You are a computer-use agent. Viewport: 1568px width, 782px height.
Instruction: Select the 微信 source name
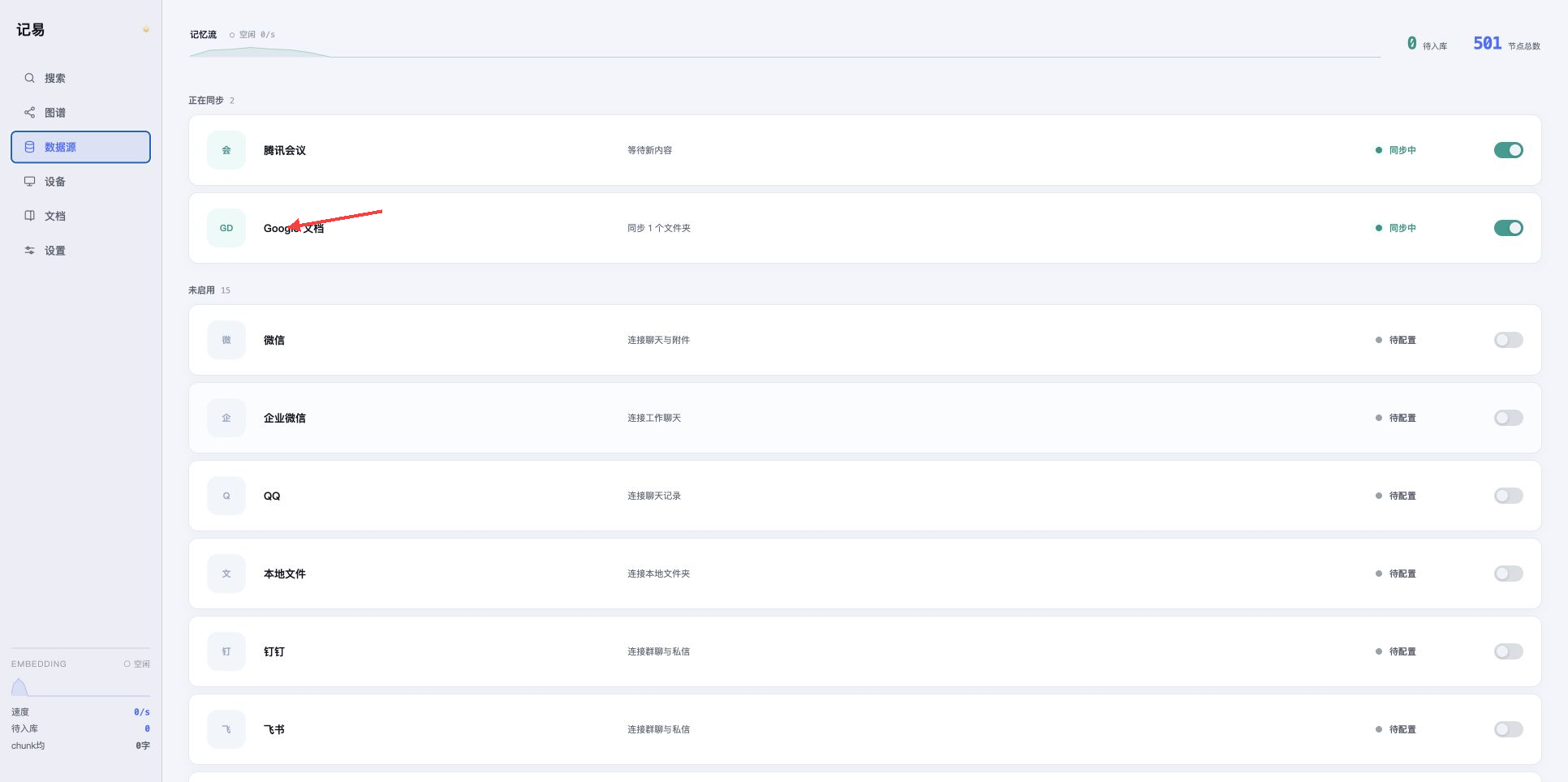click(274, 340)
